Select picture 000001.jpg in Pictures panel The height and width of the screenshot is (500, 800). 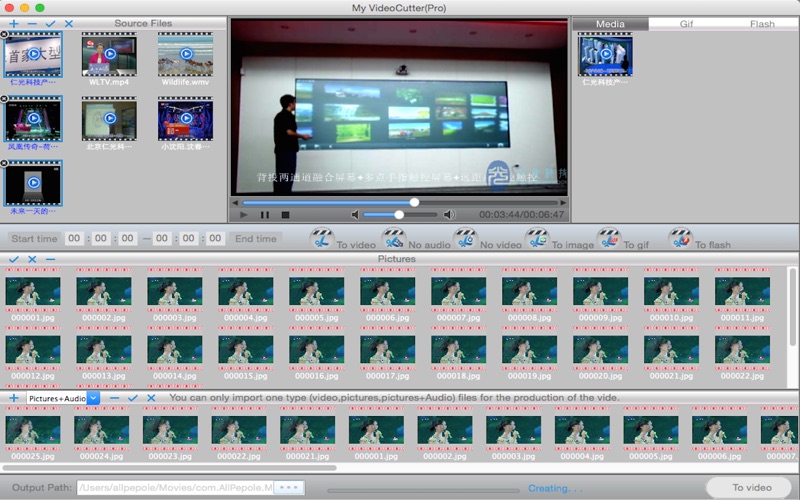pyautogui.click(x=33, y=292)
